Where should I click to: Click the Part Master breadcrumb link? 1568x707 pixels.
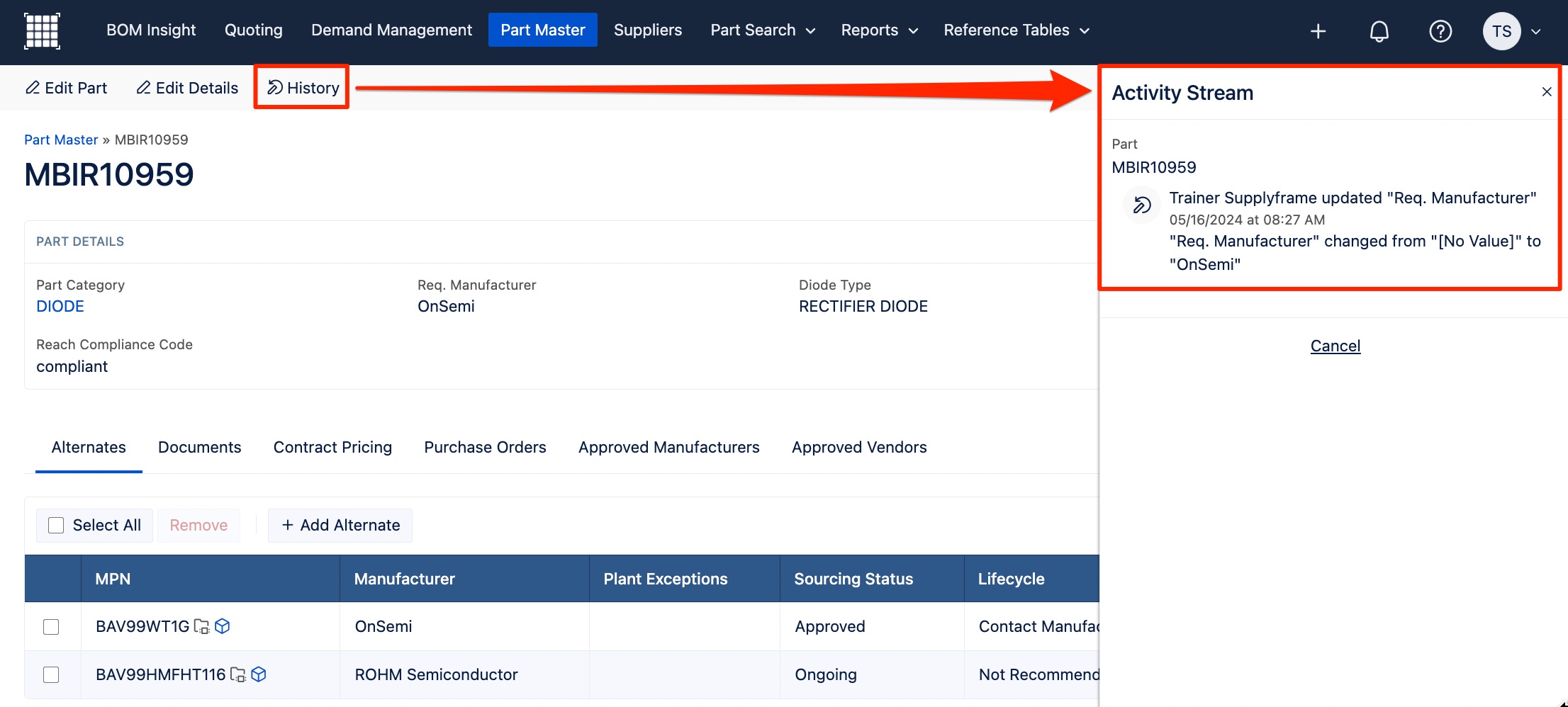[61, 140]
